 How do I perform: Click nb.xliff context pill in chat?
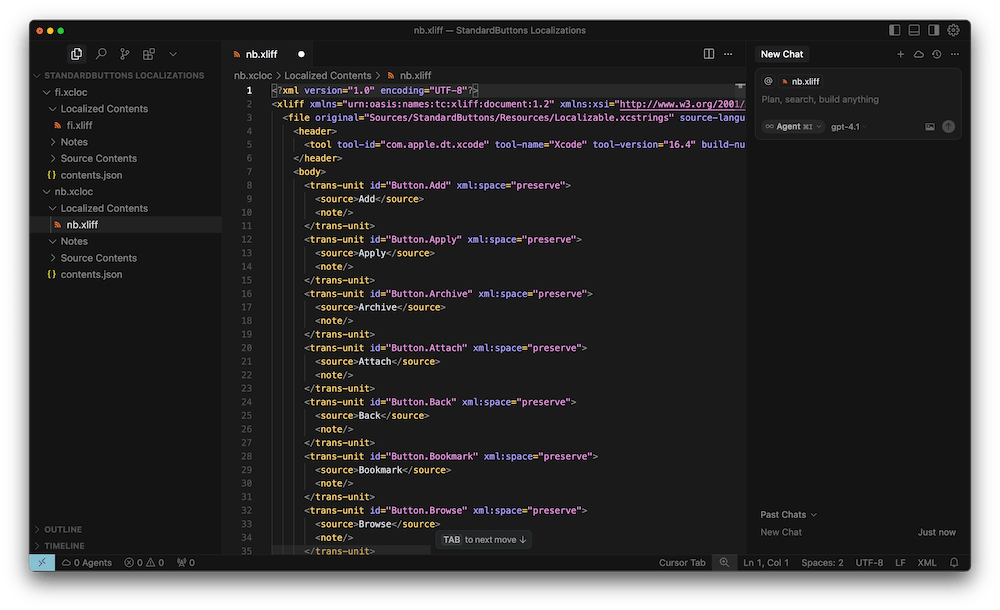coord(801,81)
